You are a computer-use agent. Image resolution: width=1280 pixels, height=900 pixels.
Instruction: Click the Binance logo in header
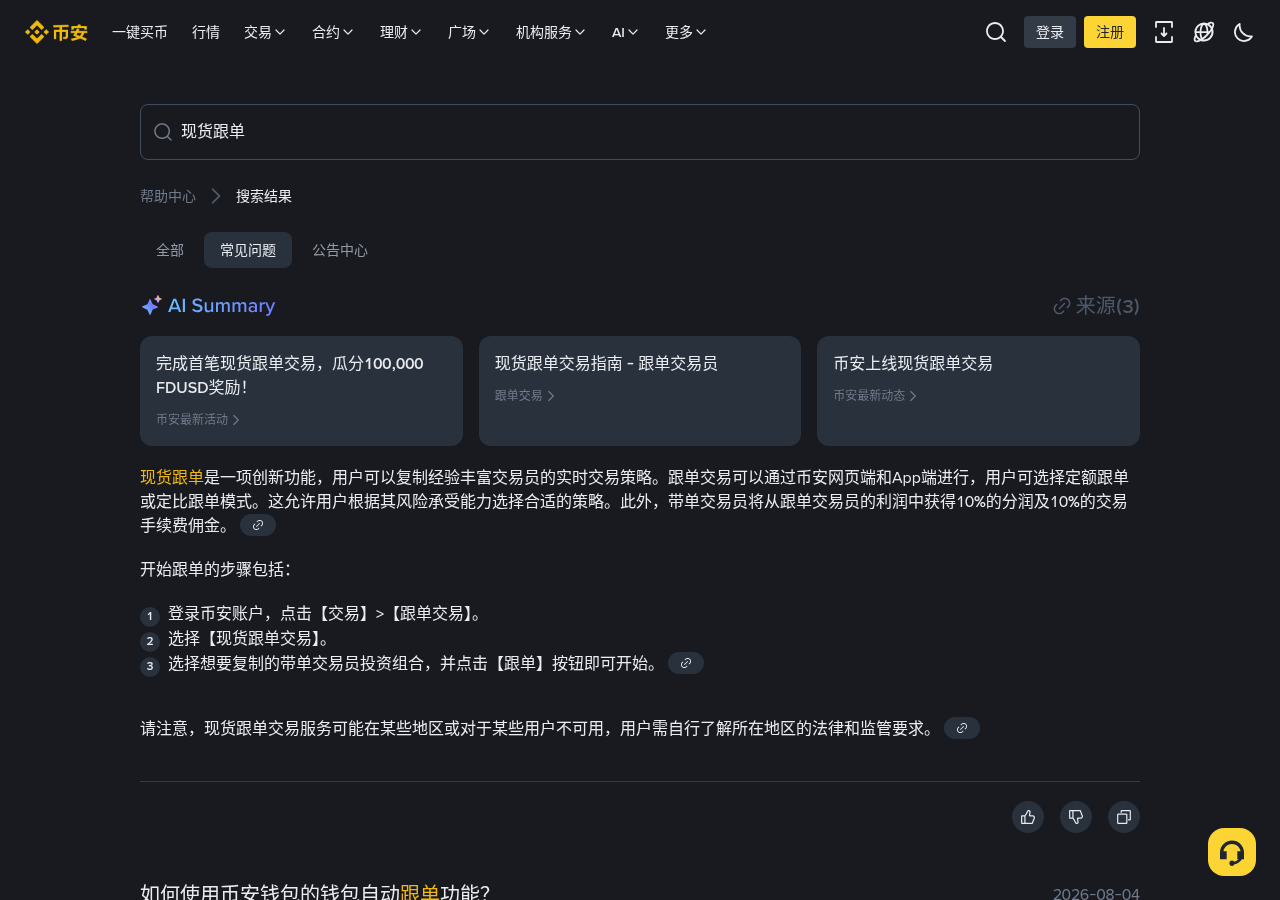(56, 32)
